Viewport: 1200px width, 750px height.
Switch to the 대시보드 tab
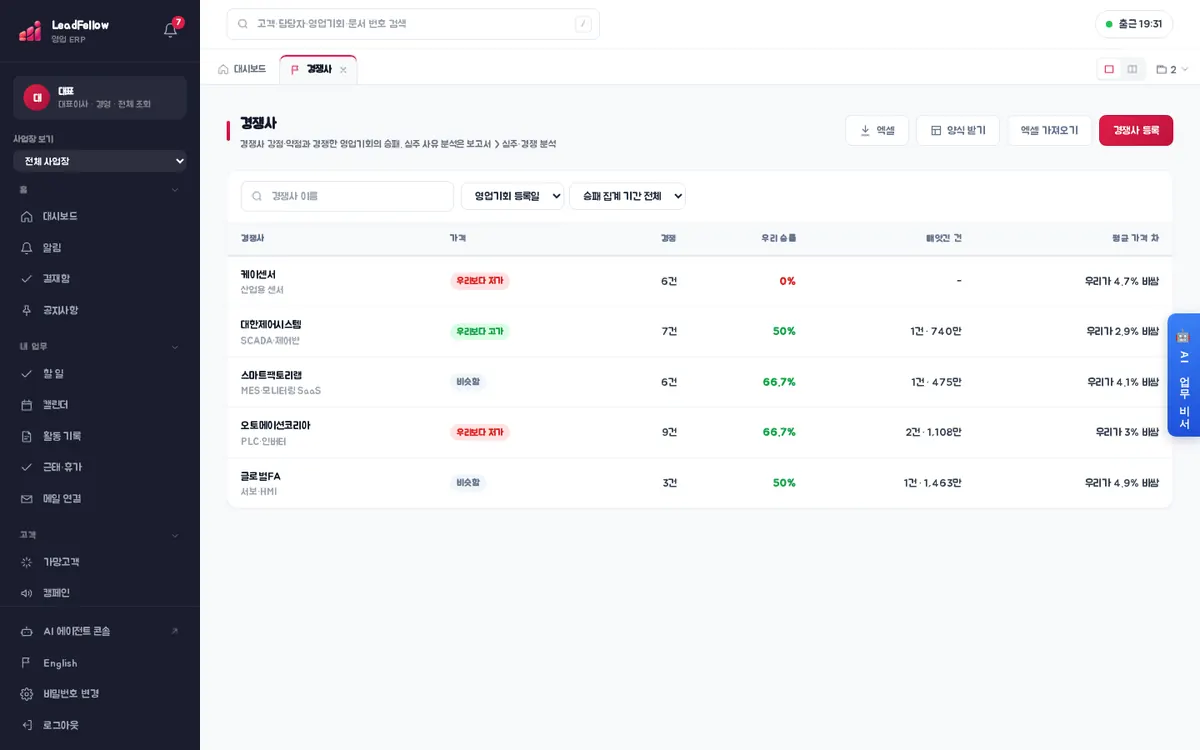coord(242,70)
